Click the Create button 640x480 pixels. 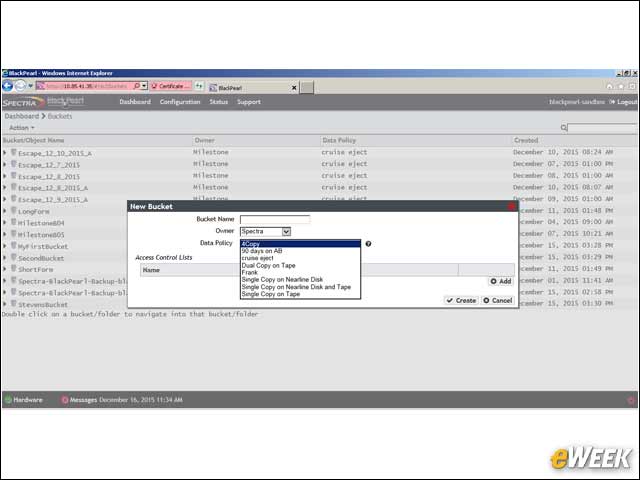tap(461, 300)
